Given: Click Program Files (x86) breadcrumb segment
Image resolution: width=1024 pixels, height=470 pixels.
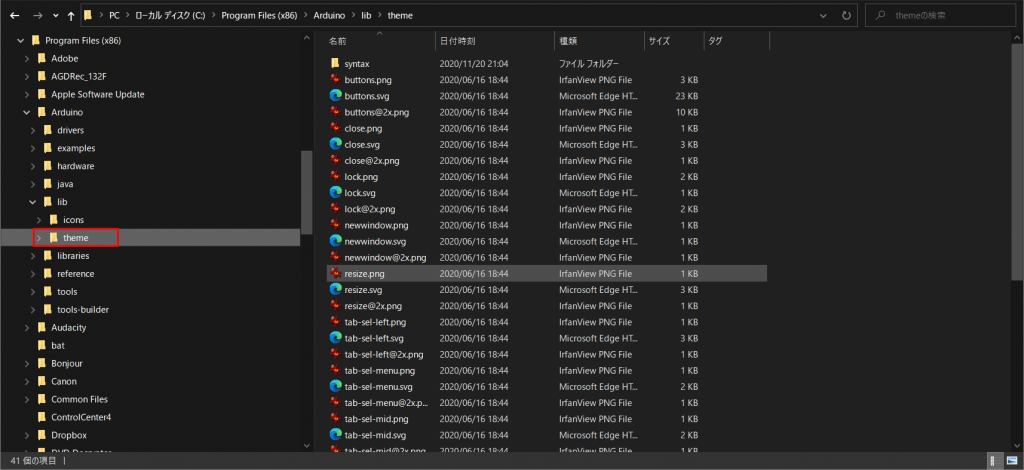Looking at the screenshot, I should tap(258, 16).
